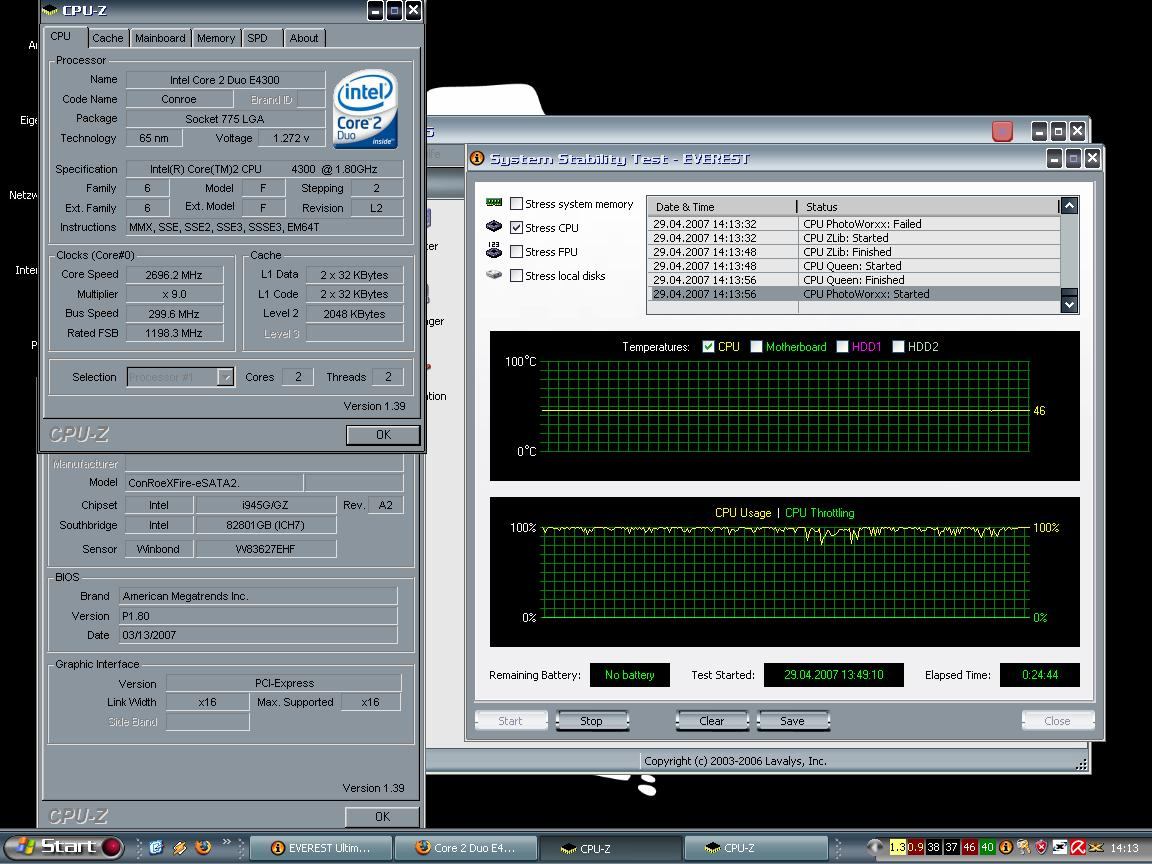This screenshot has height=864, width=1152.
Task: Toggle the CPU temperature graph checkbox
Action: click(x=708, y=347)
